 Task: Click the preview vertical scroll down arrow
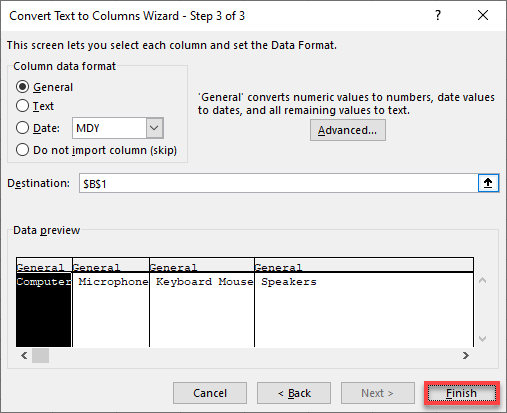482,339
